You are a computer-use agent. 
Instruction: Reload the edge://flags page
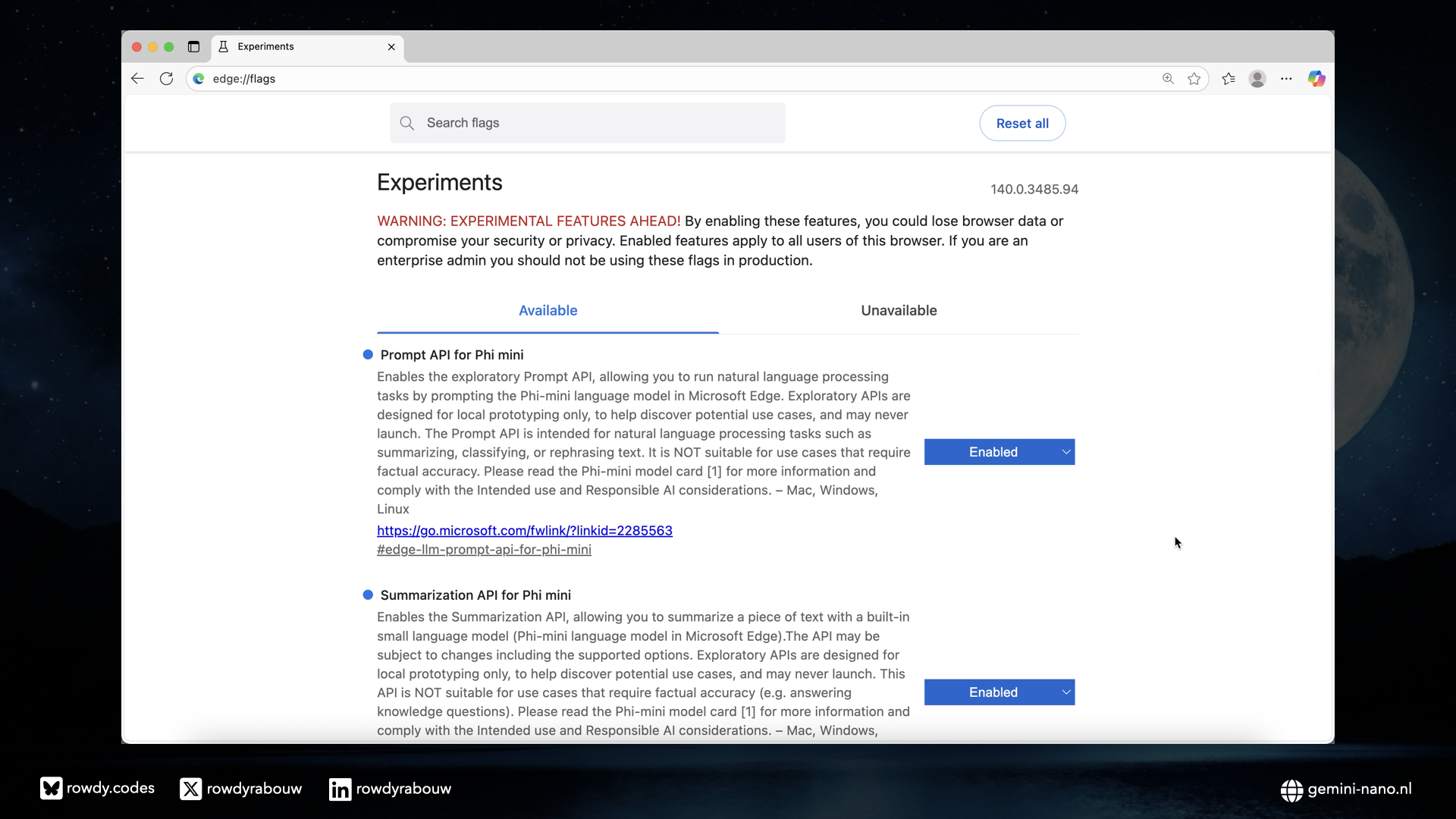(166, 79)
